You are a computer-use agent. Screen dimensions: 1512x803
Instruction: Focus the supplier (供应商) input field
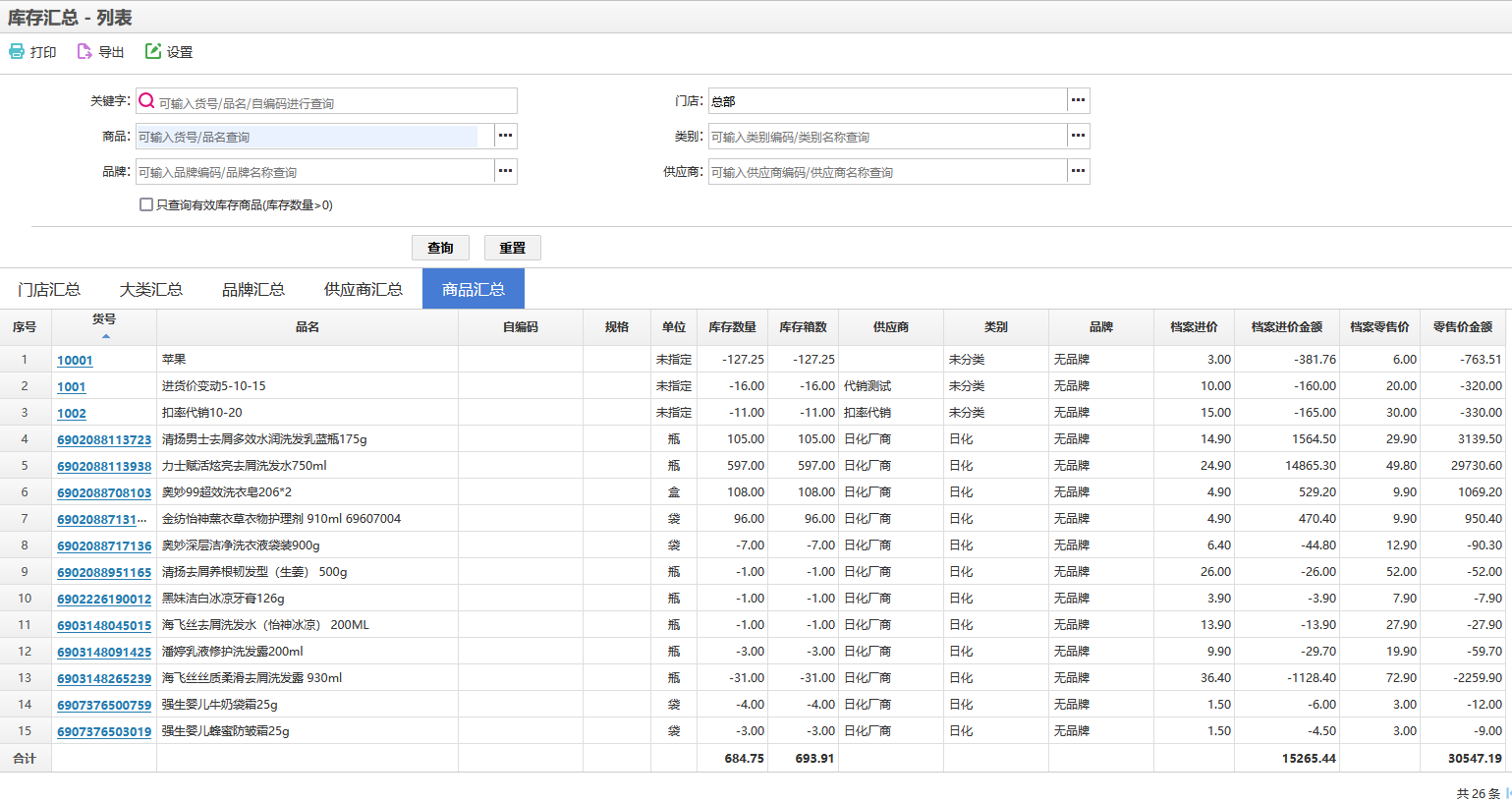click(887, 172)
